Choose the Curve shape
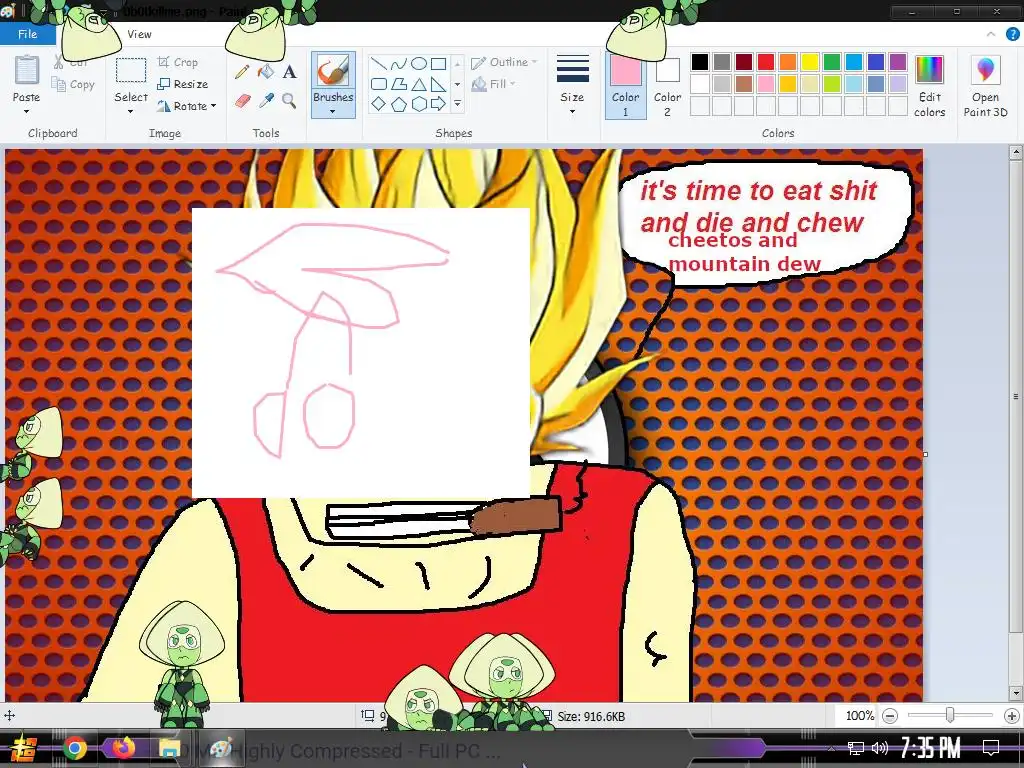 [x=399, y=63]
